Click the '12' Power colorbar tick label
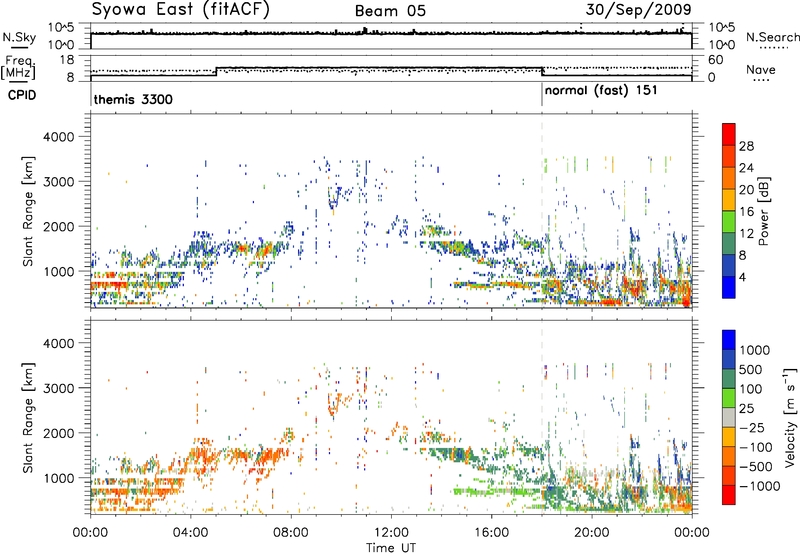 746,233
